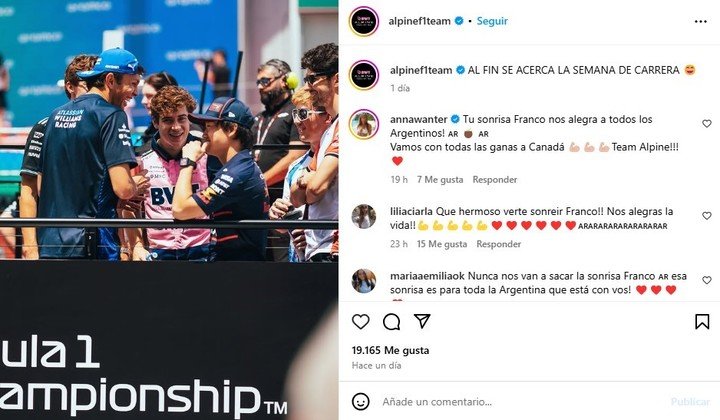
Task: Focus the Añade un comentario field
Action: pos(521,402)
